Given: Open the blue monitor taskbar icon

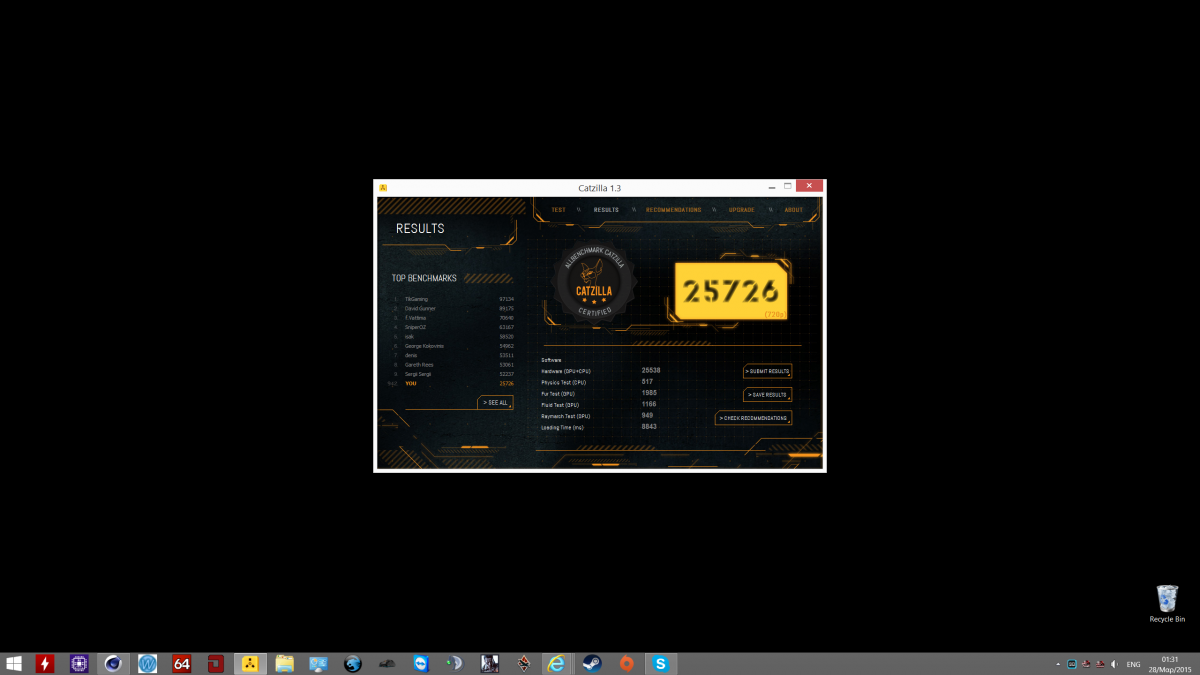Looking at the screenshot, I should point(319,663).
